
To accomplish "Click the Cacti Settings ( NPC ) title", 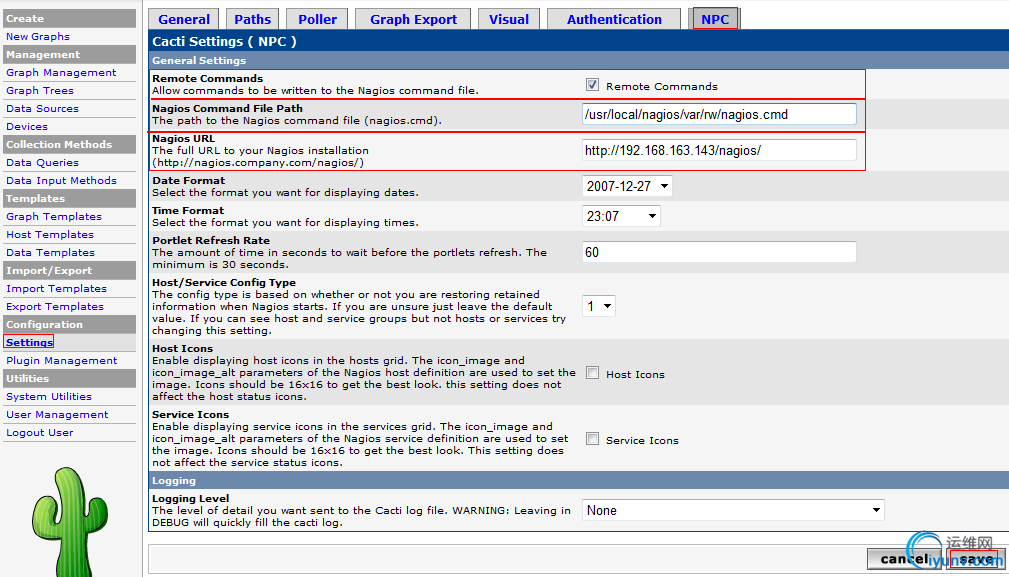I will coord(224,41).
